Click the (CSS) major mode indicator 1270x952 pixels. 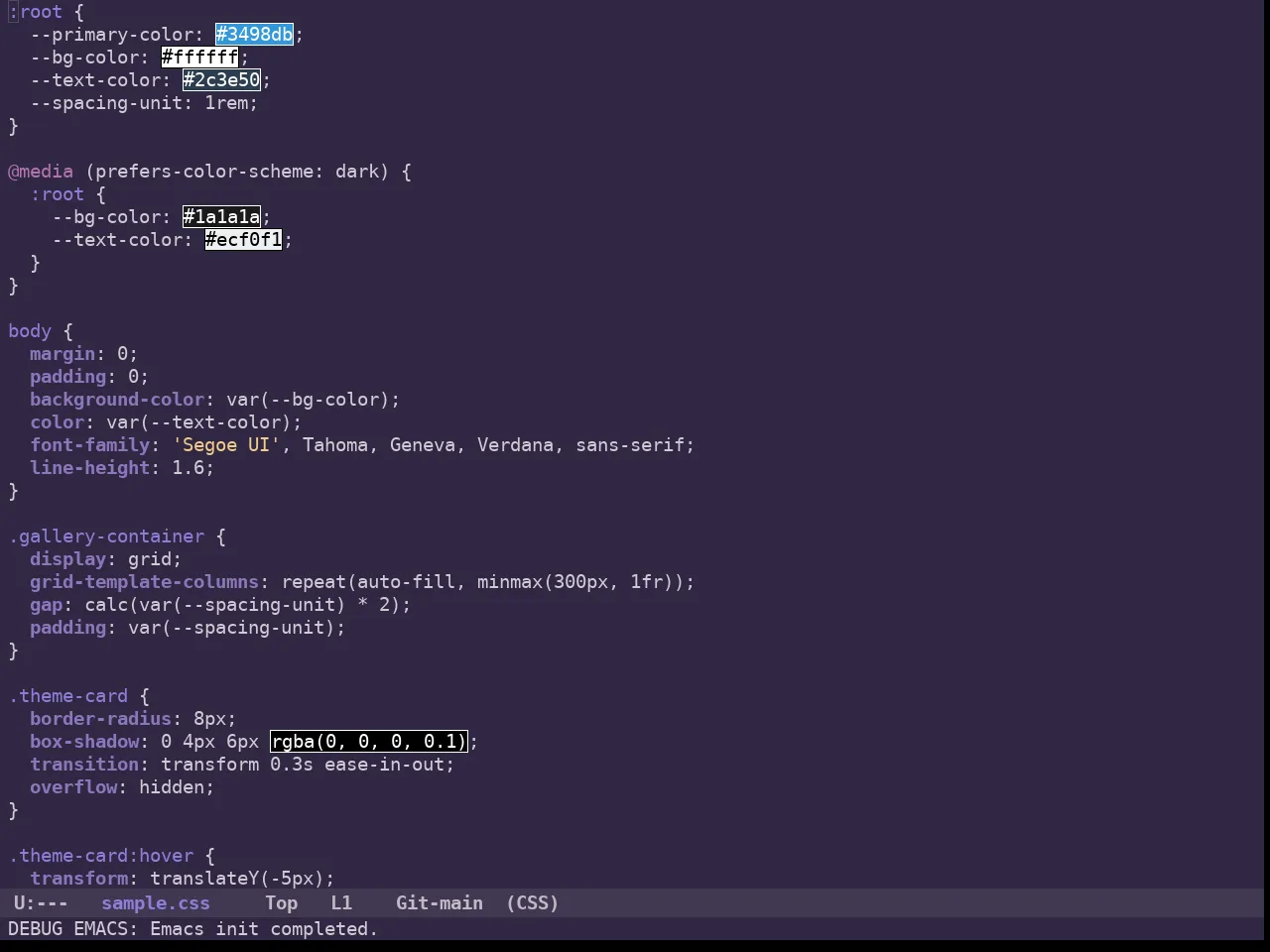click(532, 902)
